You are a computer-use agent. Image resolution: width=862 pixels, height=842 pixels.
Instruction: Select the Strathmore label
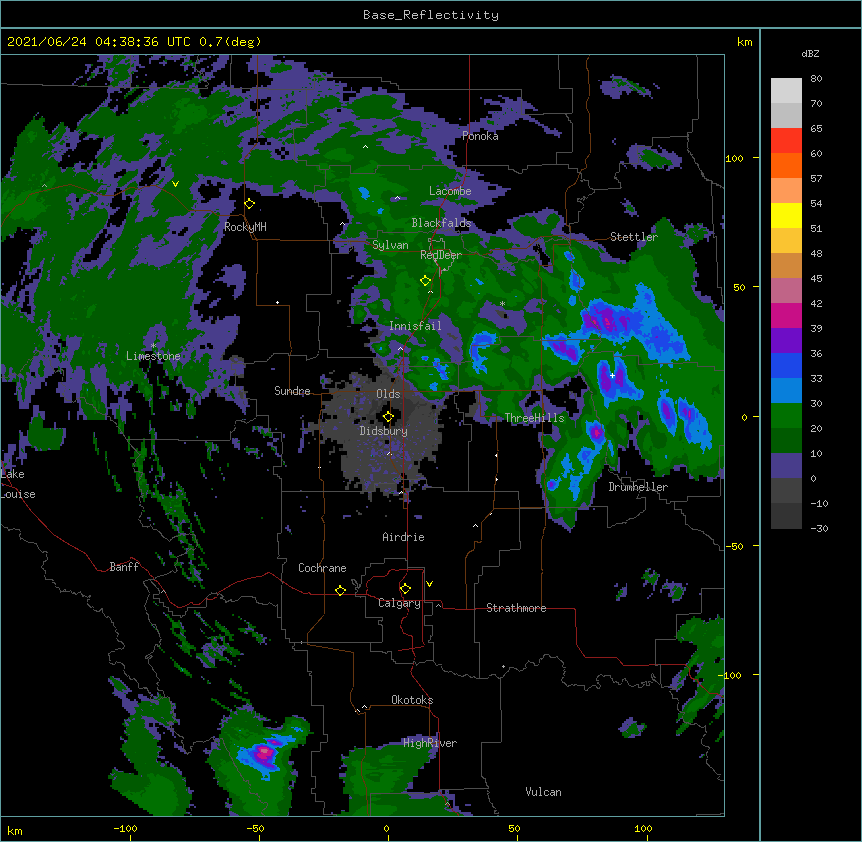516,608
